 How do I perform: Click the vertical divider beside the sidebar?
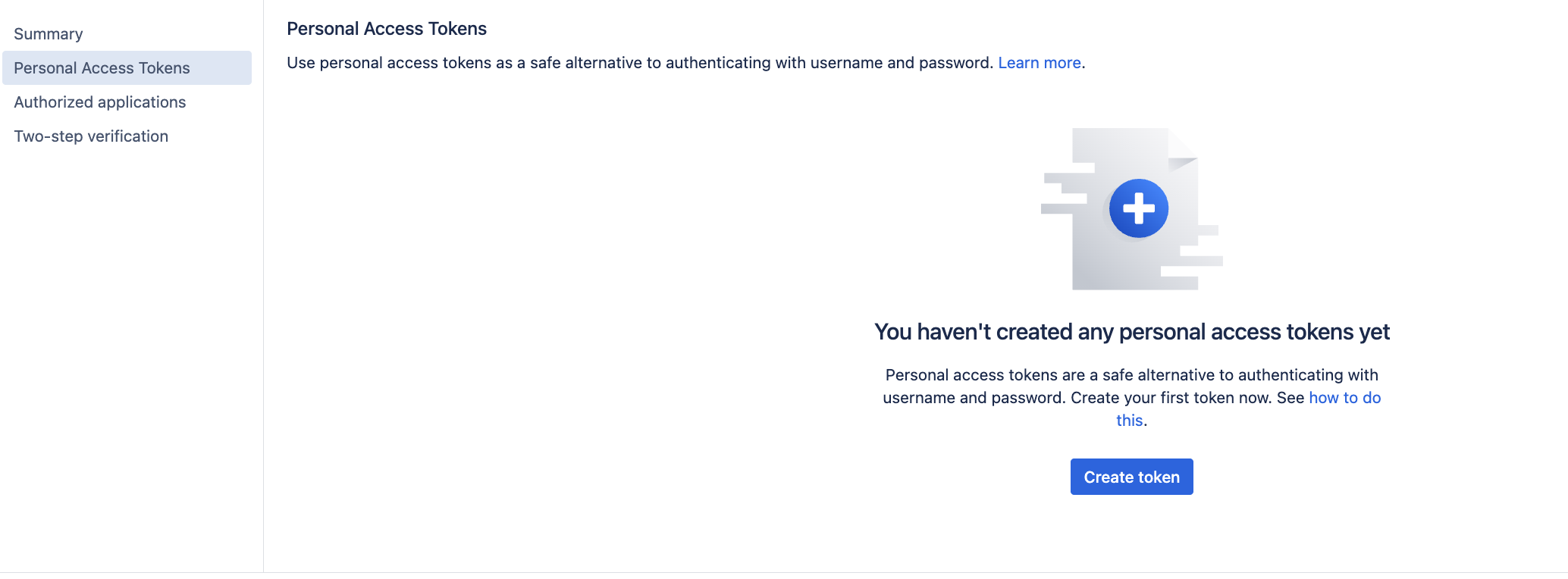point(263,303)
